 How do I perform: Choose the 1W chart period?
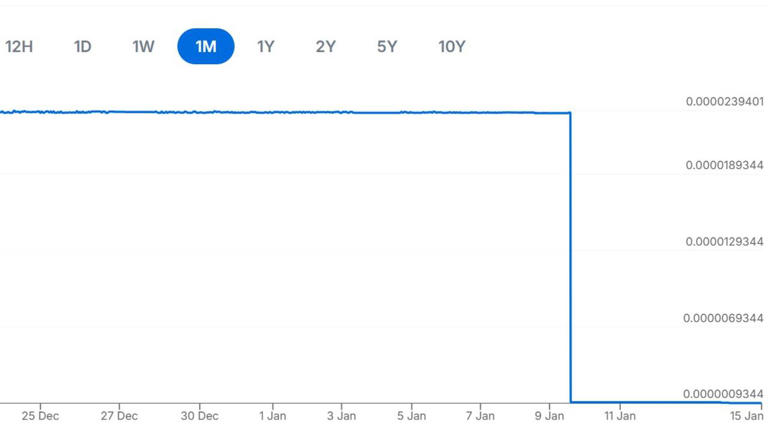point(144,46)
